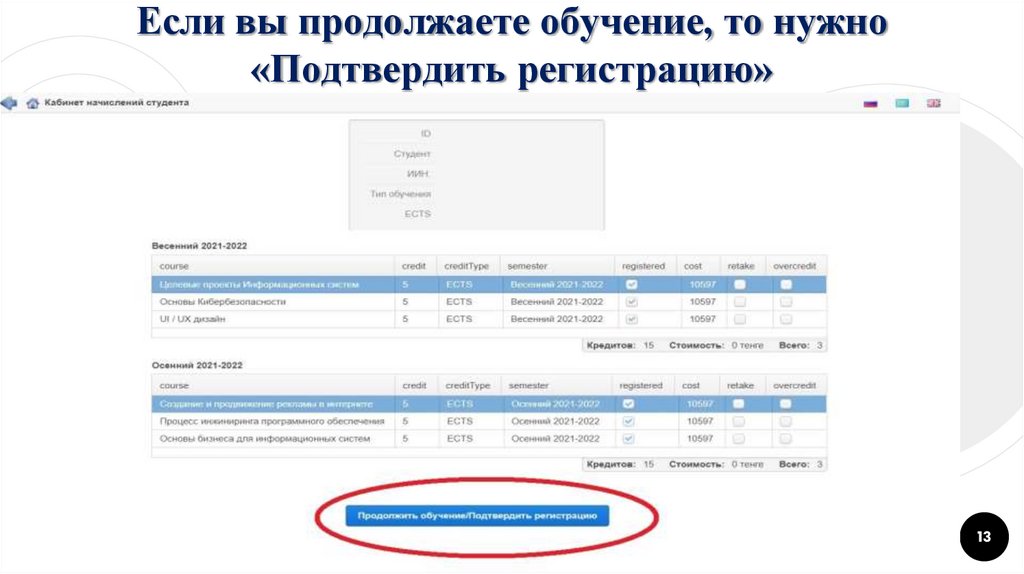Screen dimensions: 1024x574
Task: Click Весенний 2021-2022 section heading
Action: point(199,246)
